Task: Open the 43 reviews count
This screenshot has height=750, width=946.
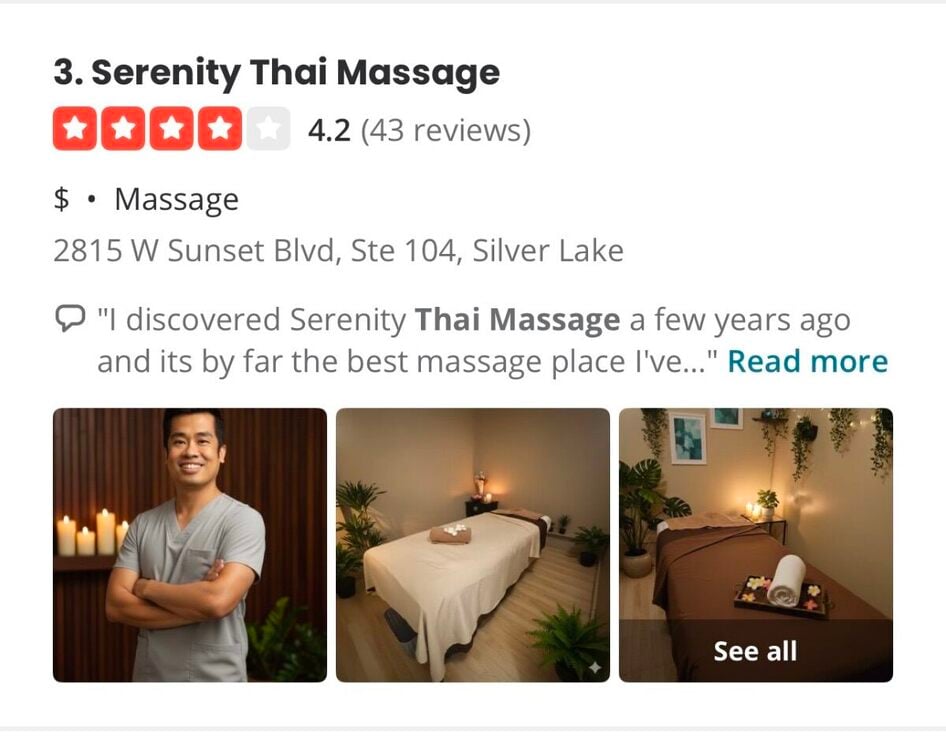Action: point(446,130)
